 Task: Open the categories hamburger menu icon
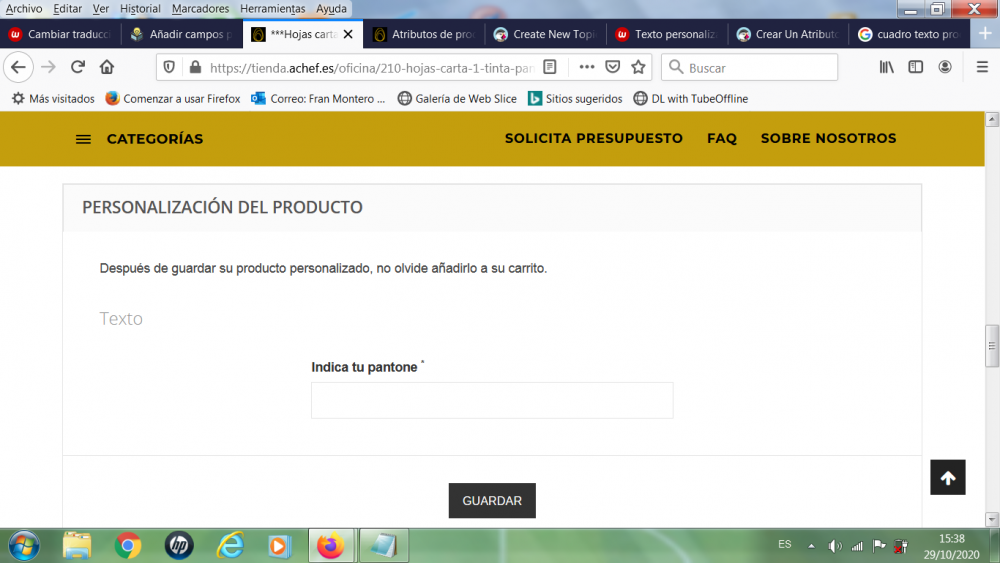pyautogui.click(x=83, y=139)
